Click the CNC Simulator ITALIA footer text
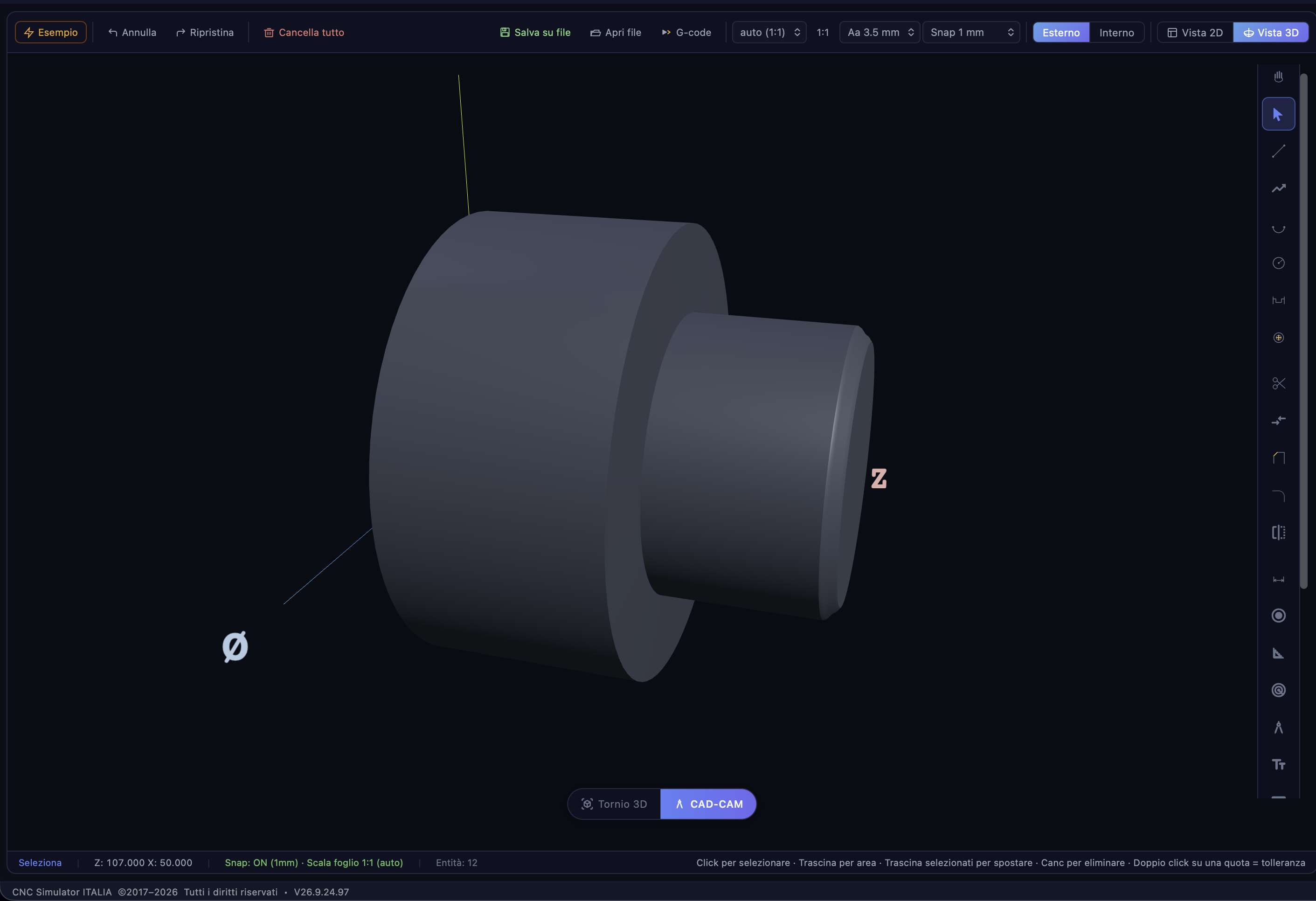Screen dimensions: 1316x901 point(62,892)
